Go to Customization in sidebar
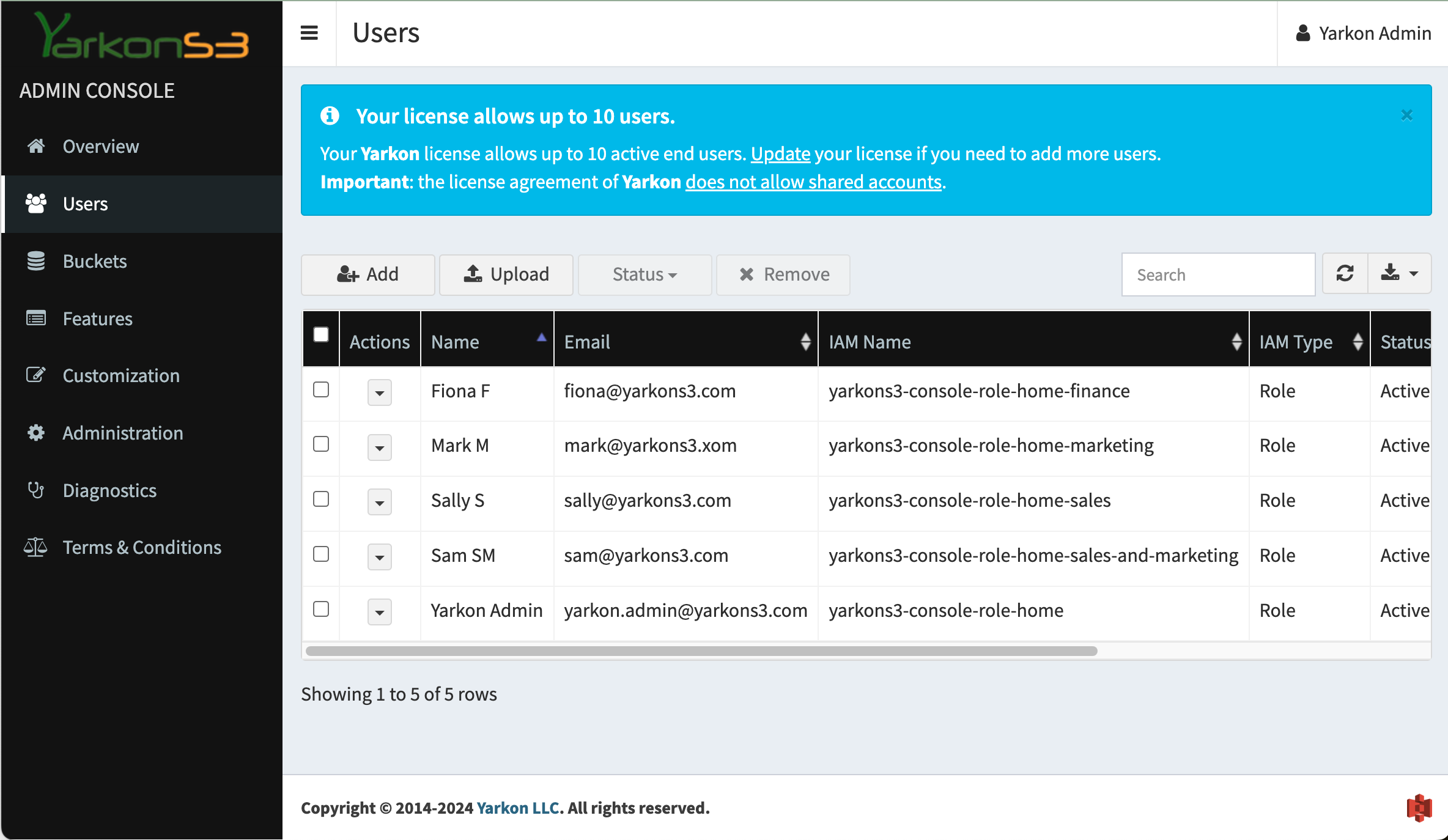Image resolution: width=1448 pixels, height=840 pixels. click(121, 375)
